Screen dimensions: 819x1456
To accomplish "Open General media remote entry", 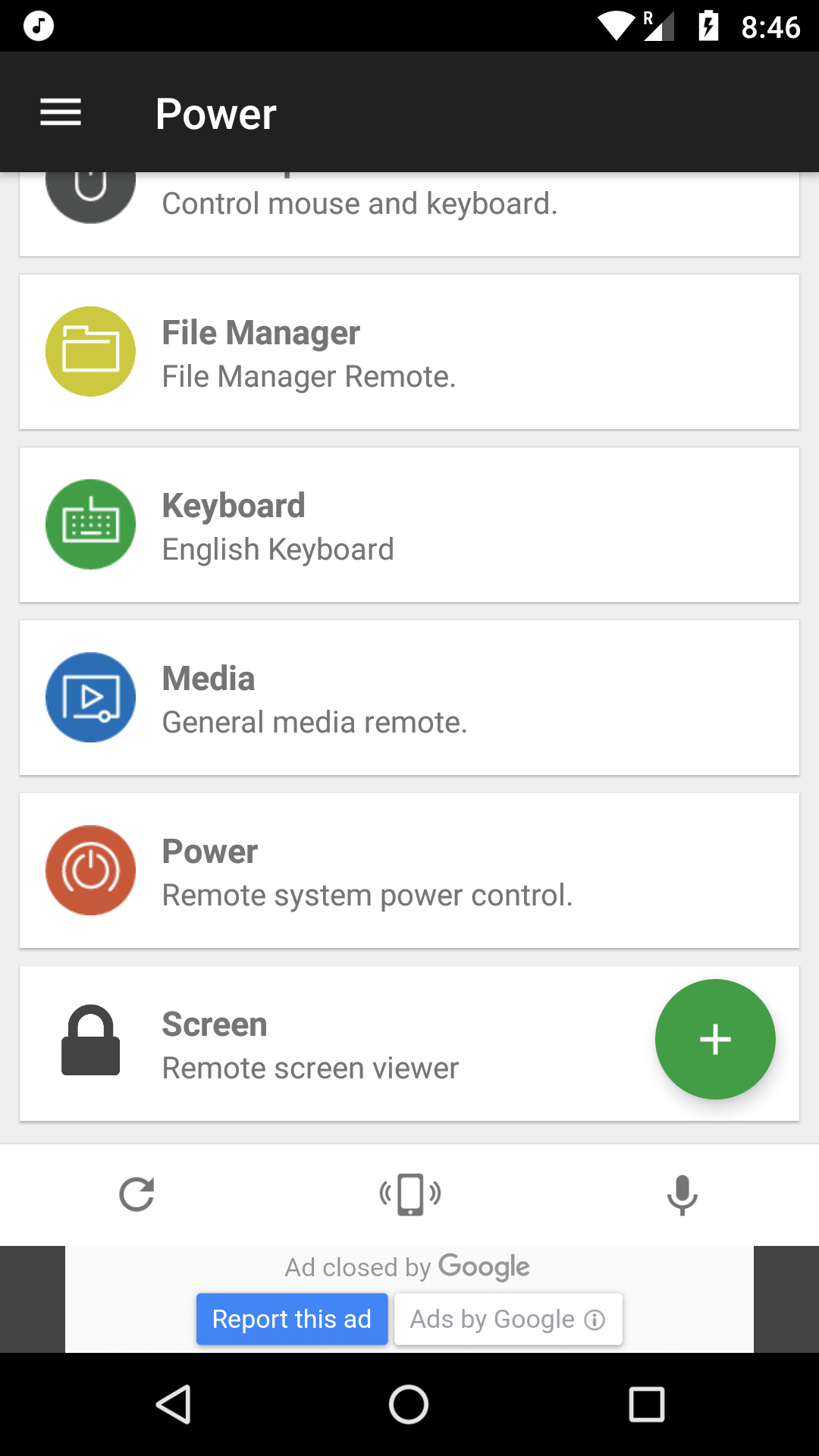I will [409, 698].
